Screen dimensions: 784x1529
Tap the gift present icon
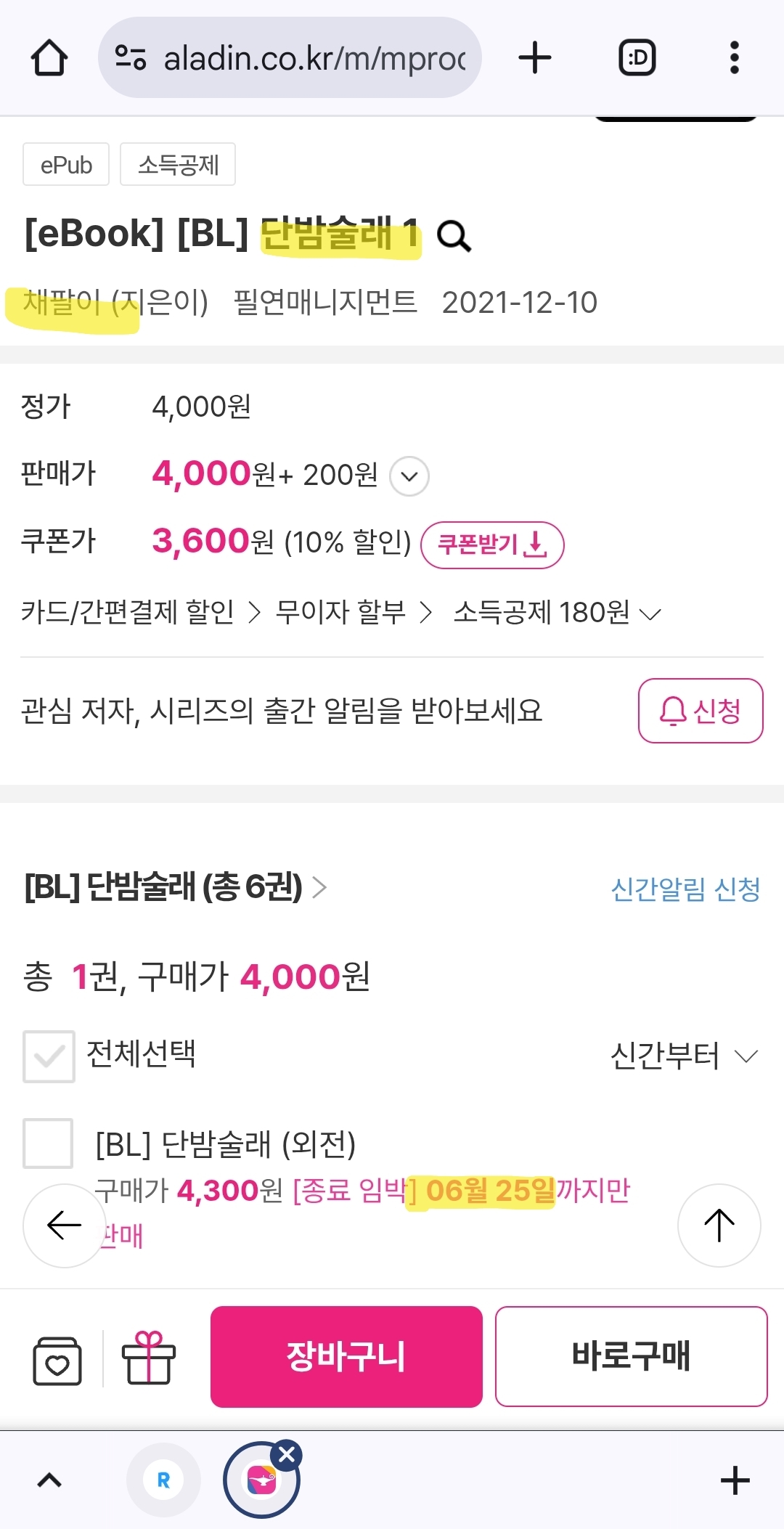149,1358
